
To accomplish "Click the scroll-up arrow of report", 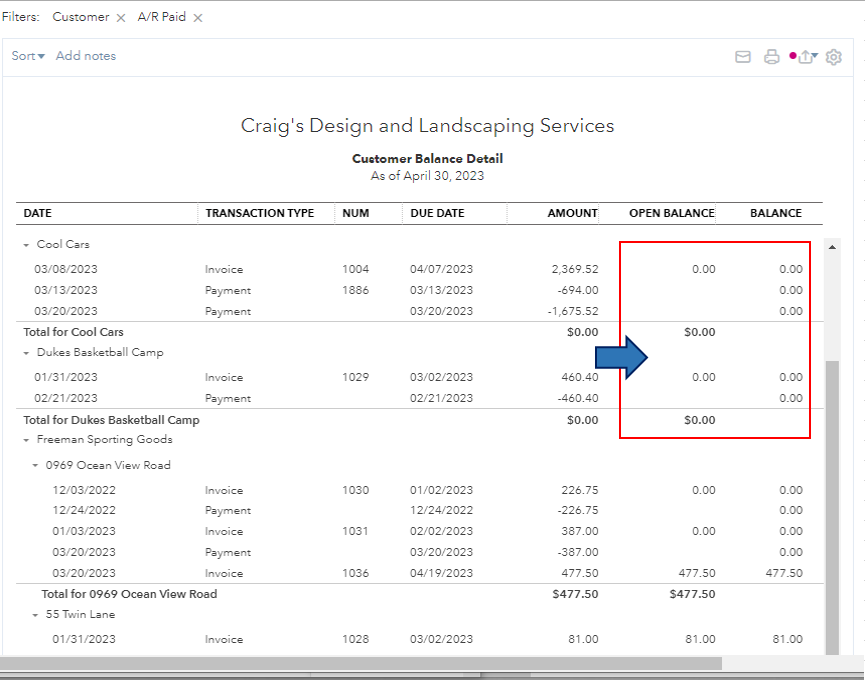I will (x=832, y=247).
